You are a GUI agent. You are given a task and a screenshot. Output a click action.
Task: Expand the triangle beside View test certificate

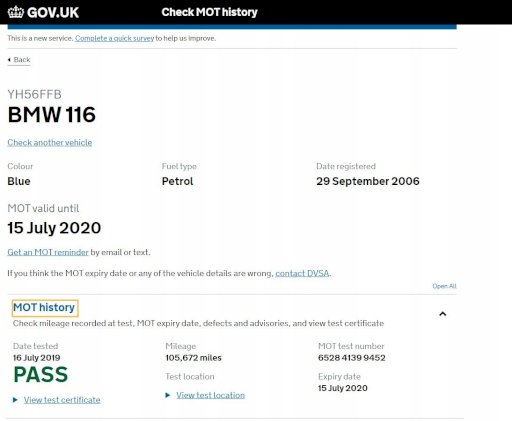[x=15, y=400]
